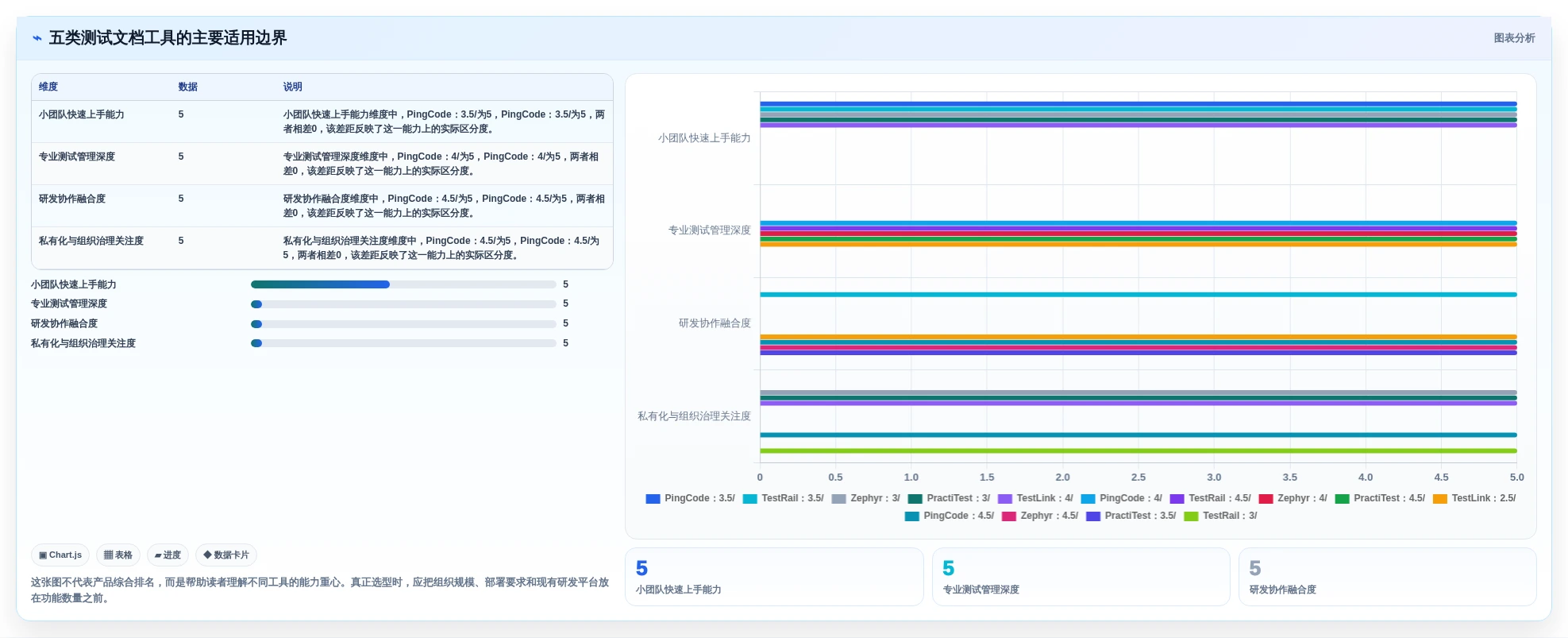Select the 进度 tag
This screenshot has height=638, width=1568.
168,555
